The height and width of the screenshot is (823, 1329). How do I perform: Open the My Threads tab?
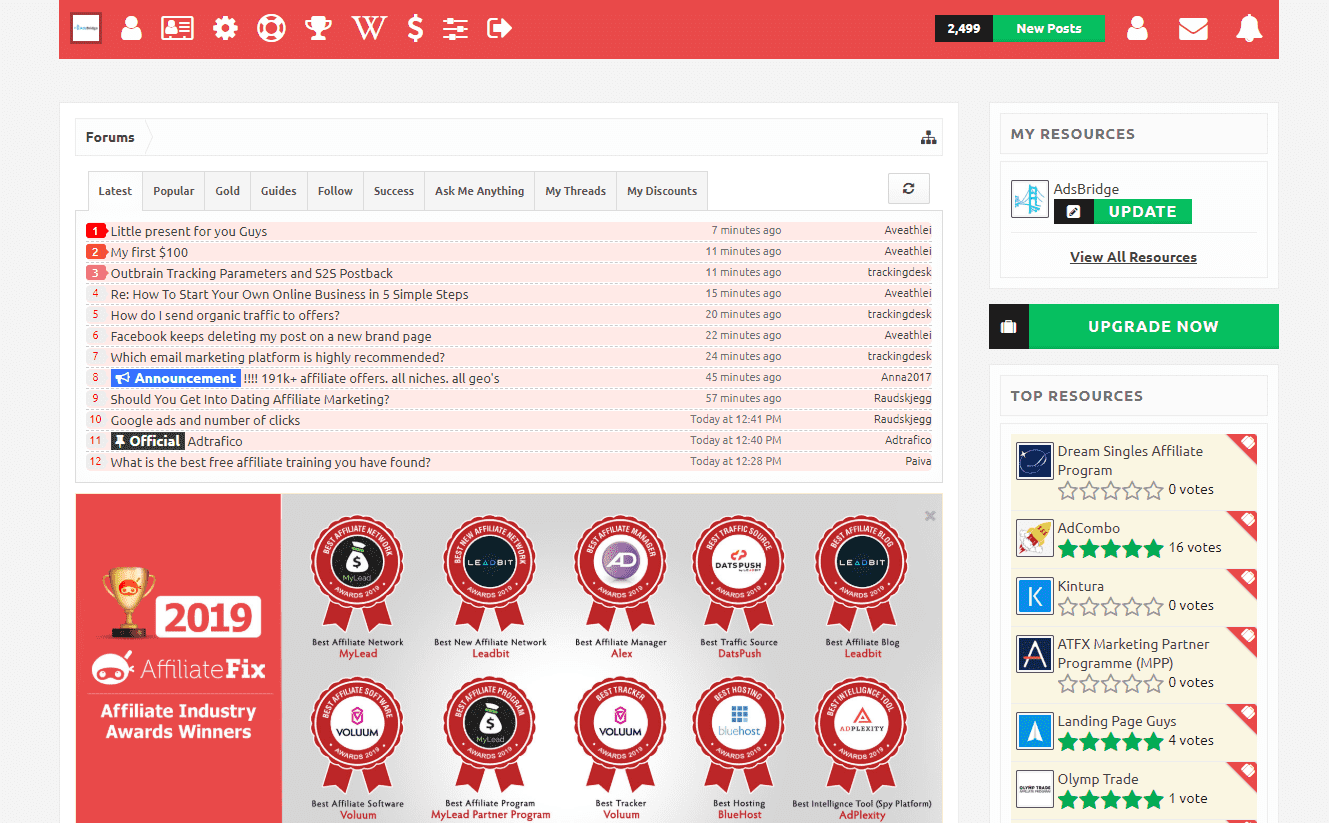[576, 191]
